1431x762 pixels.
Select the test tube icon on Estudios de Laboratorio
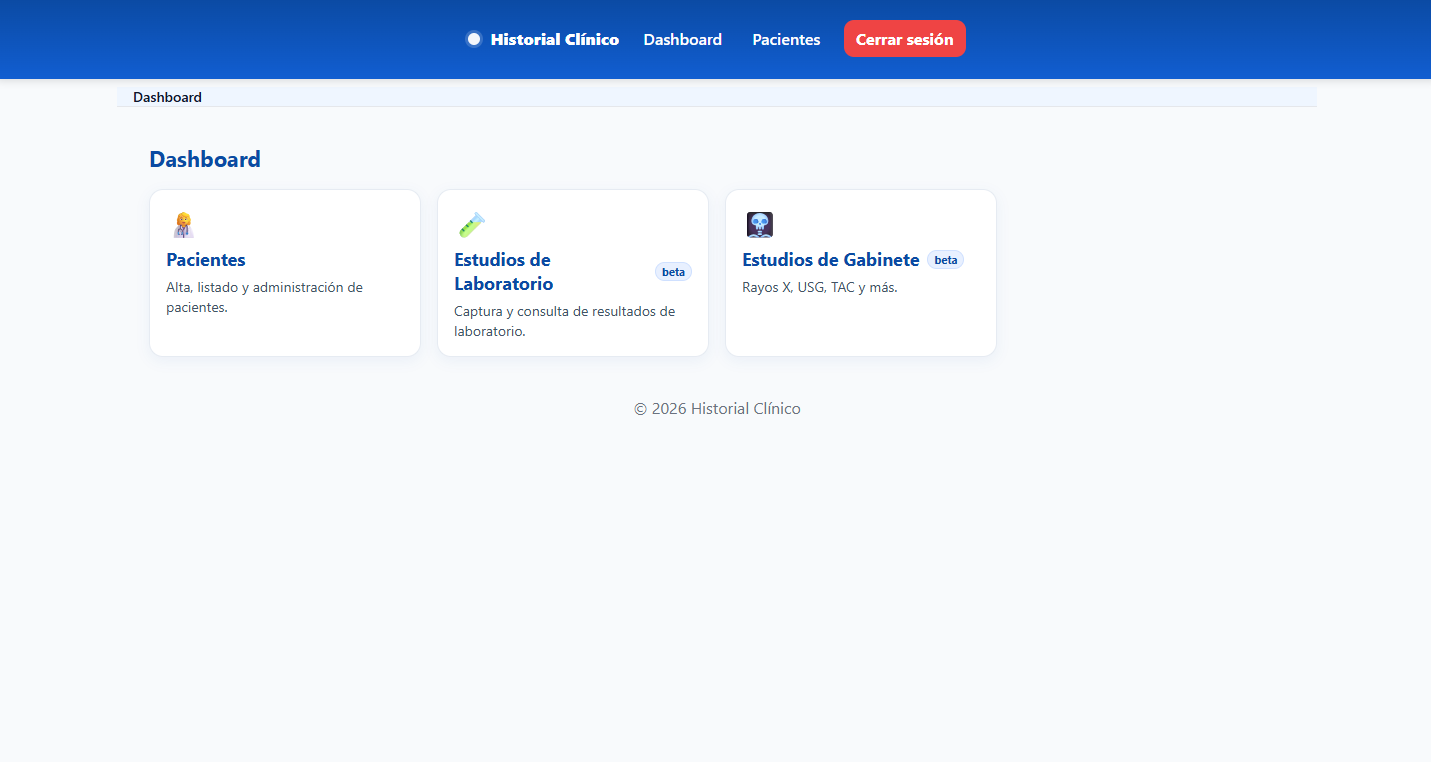coord(471,224)
